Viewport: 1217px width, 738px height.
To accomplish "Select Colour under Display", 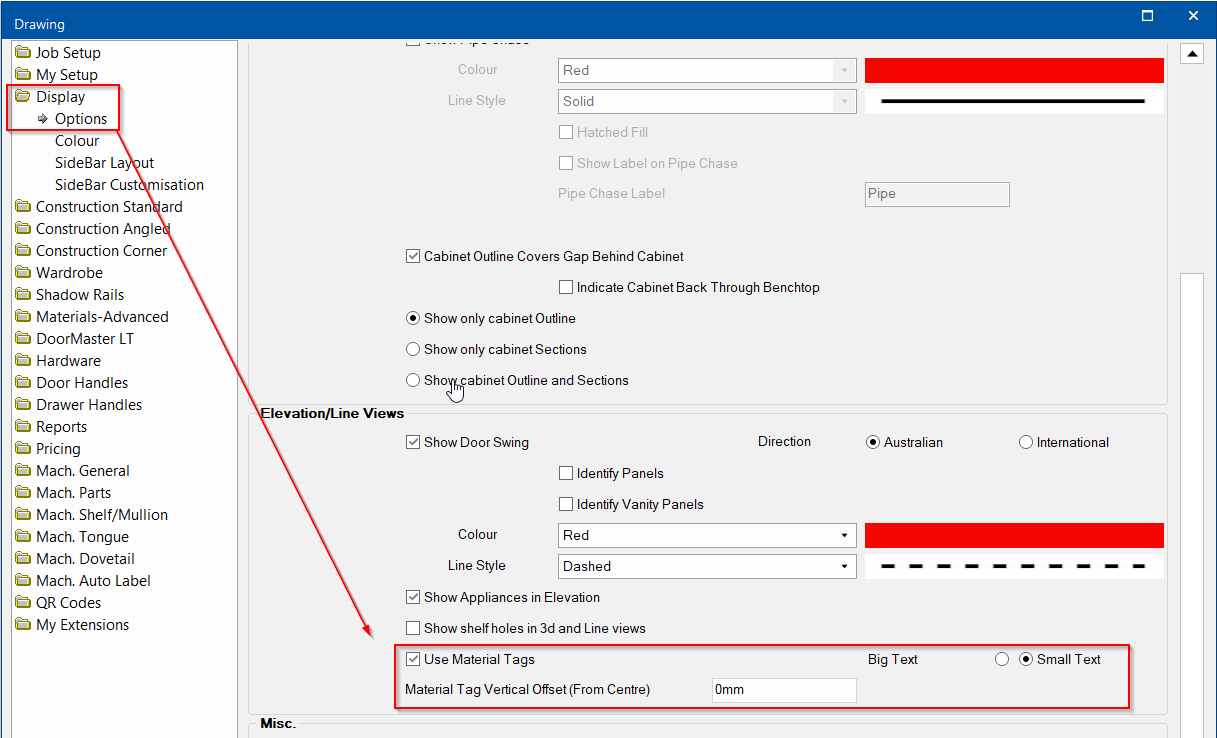I will [77, 141].
